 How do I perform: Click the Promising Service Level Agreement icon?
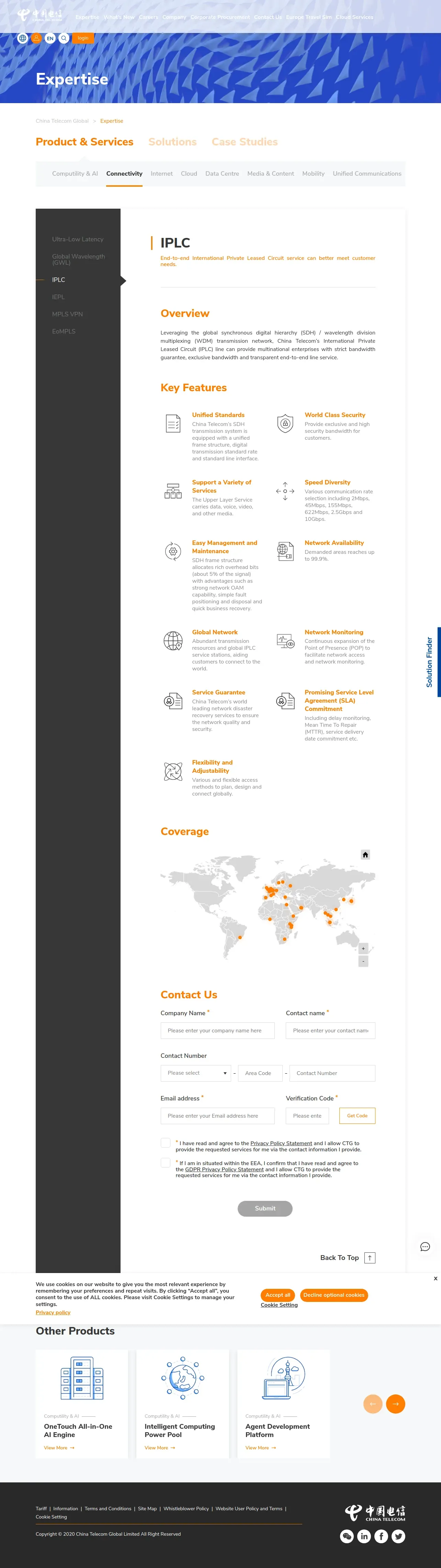[285, 701]
